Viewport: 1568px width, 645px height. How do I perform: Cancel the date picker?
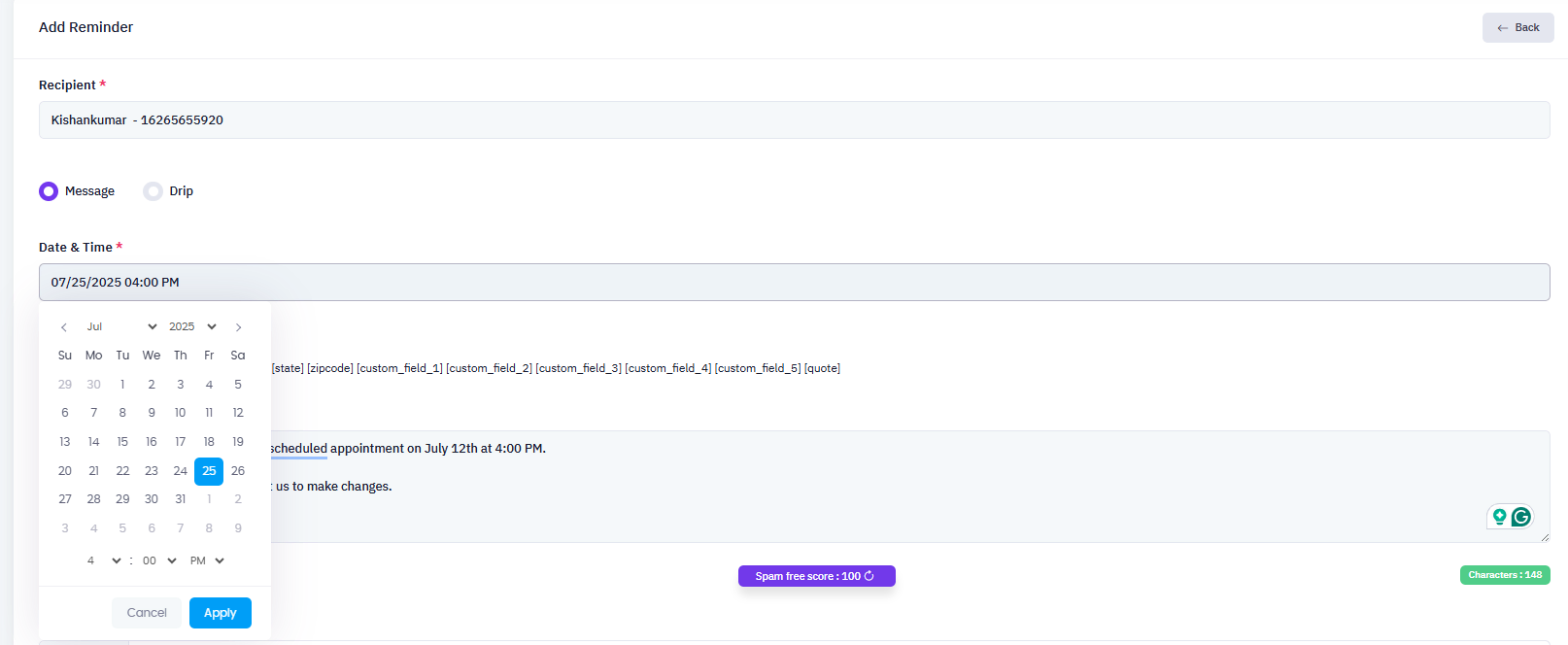tap(147, 613)
